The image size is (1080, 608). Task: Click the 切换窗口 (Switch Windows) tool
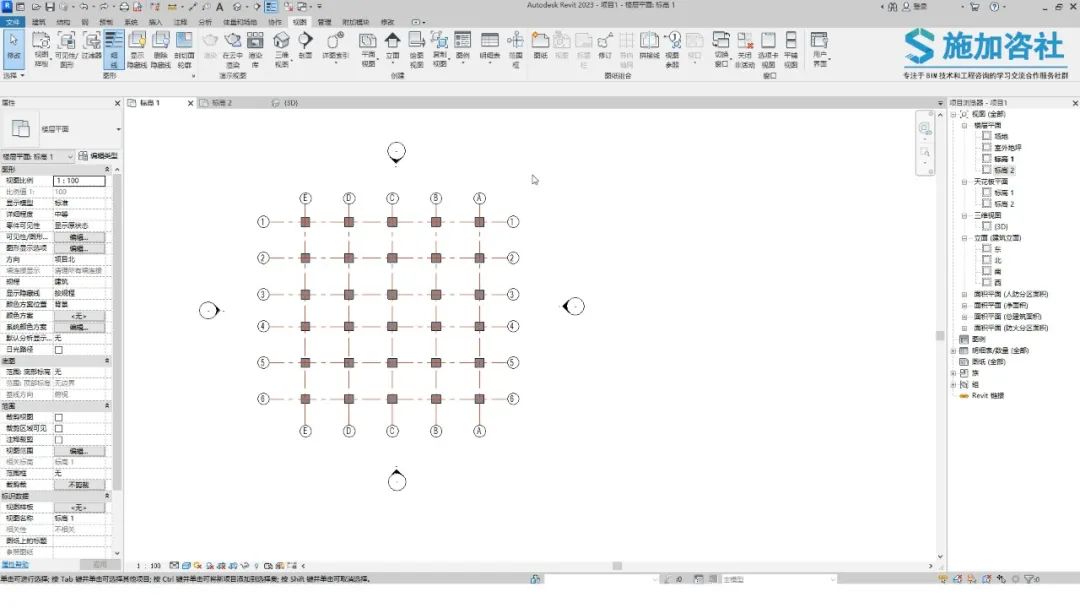(721, 48)
